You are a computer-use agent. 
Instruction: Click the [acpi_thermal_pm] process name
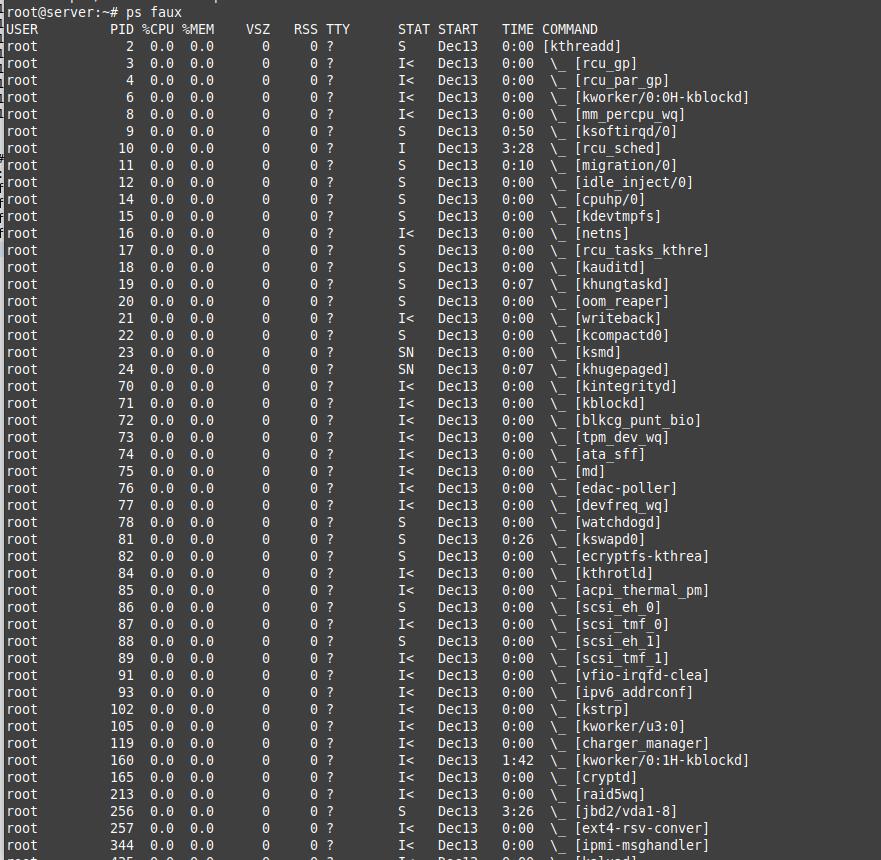(x=642, y=590)
